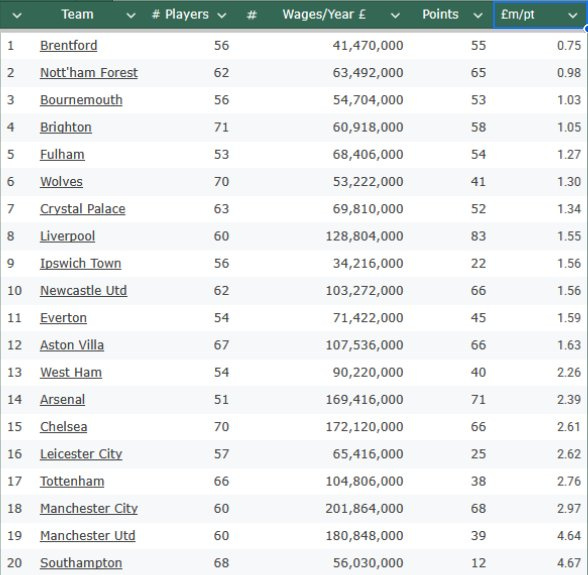The width and height of the screenshot is (588, 575).
Task: Select Everton wages 71,422,000
Action: pos(368,318)
